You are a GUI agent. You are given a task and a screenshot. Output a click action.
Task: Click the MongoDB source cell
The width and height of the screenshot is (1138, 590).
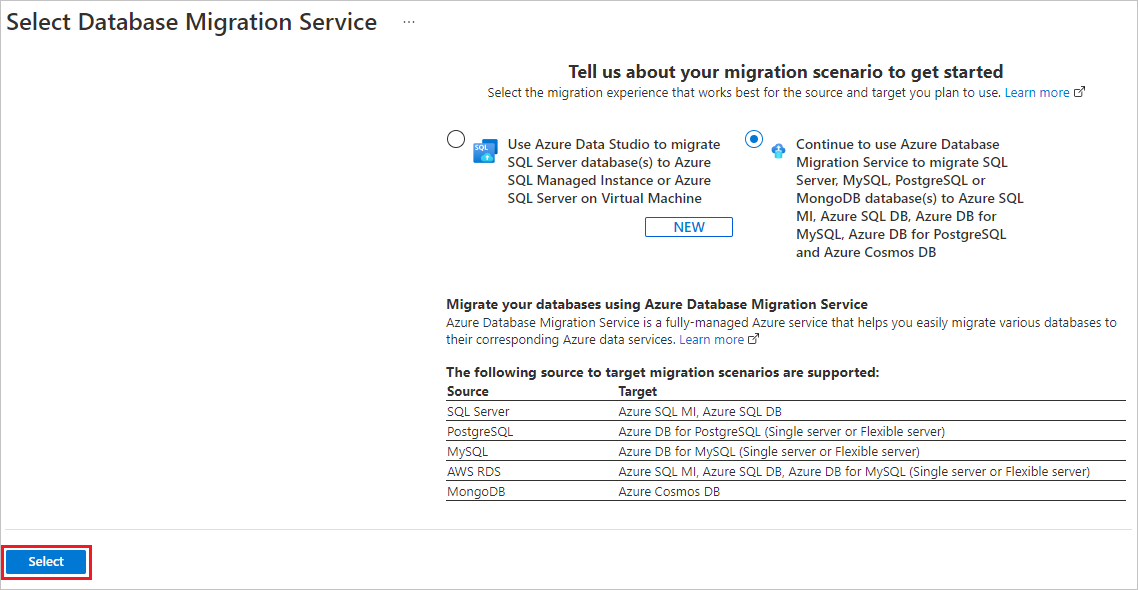coord(476,492)
